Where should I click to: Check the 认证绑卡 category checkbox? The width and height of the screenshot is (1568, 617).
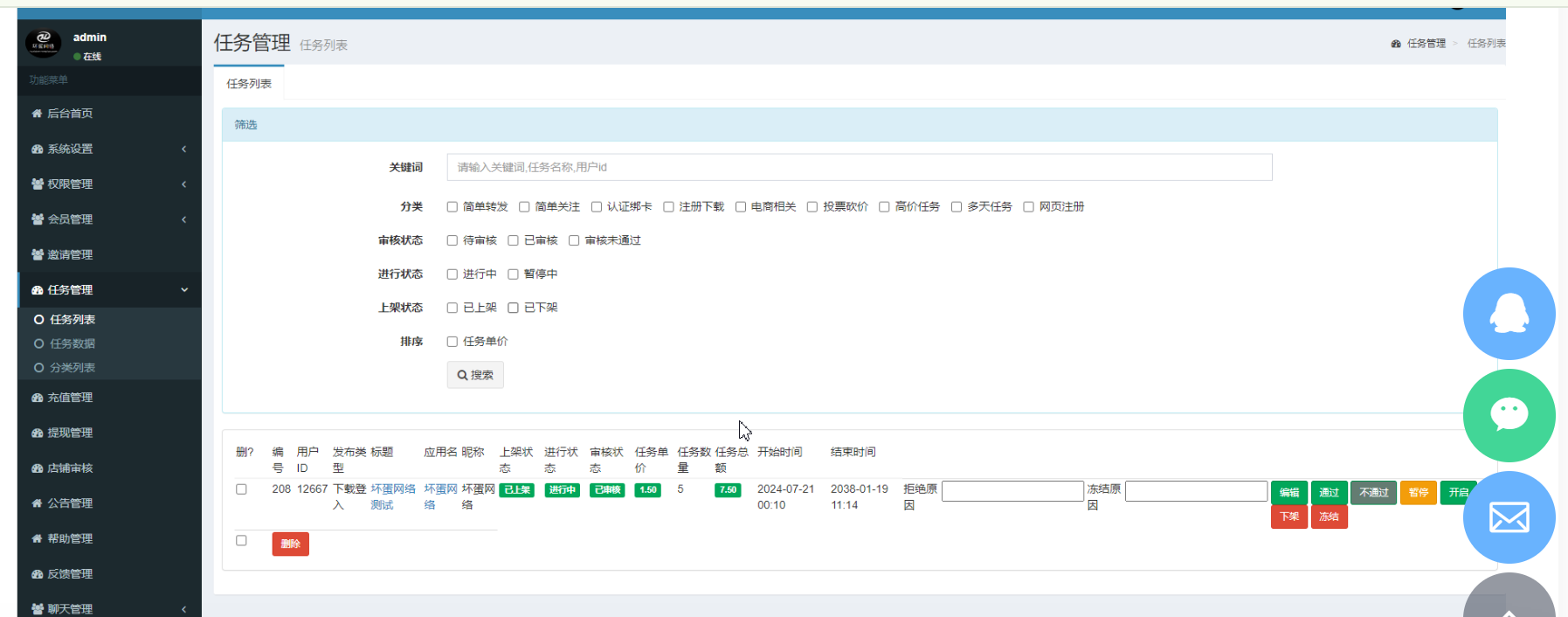coord(596,207)
